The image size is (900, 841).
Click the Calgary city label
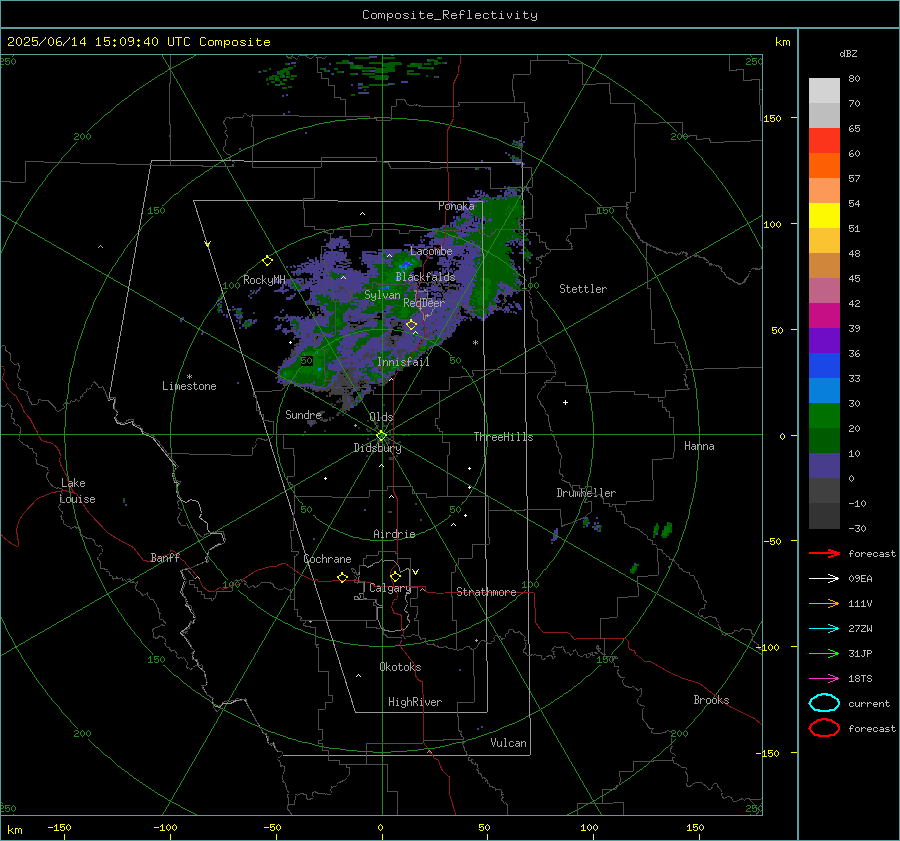[x=390, y=588]
